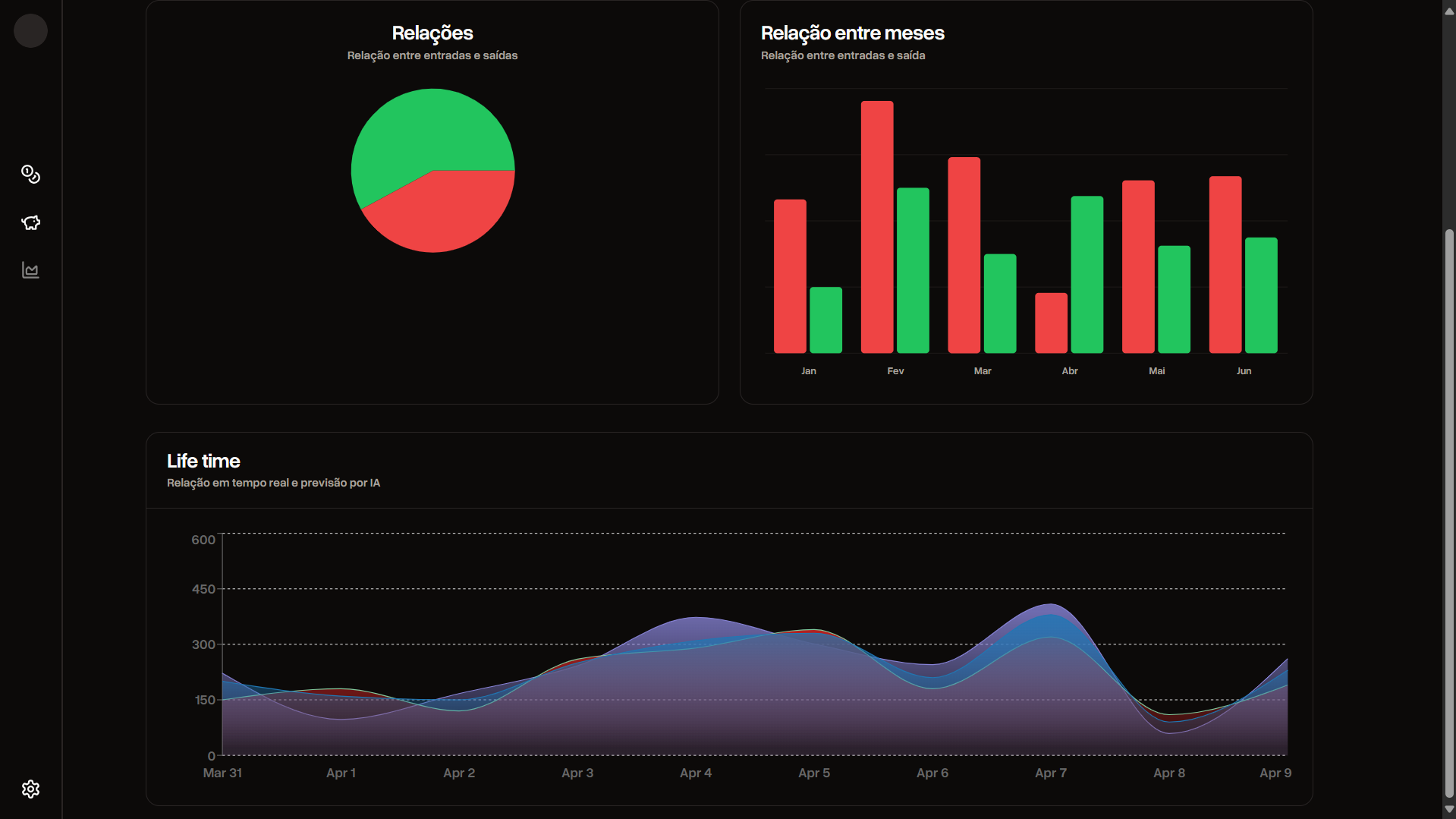Click the green Jun bar

(x=1261, y=295)
